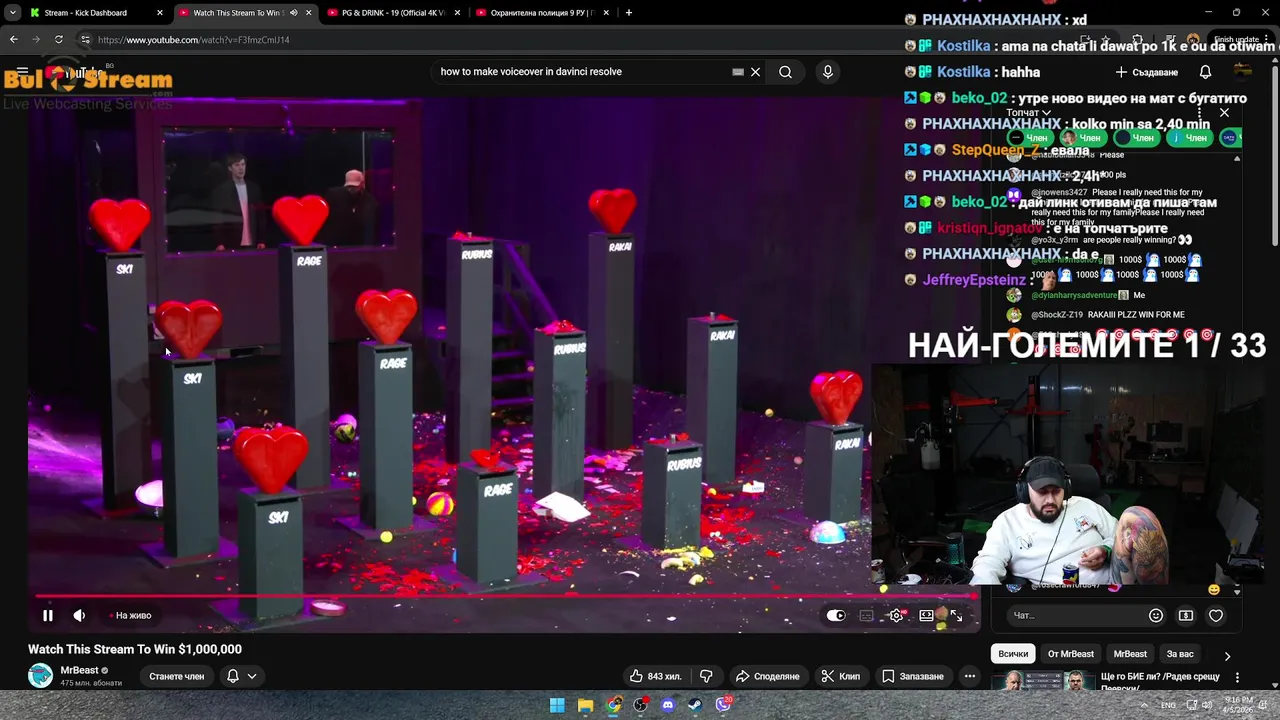Toggle the autoplay switch in the player
1280x720 pixels.
(x=836, y=615)
